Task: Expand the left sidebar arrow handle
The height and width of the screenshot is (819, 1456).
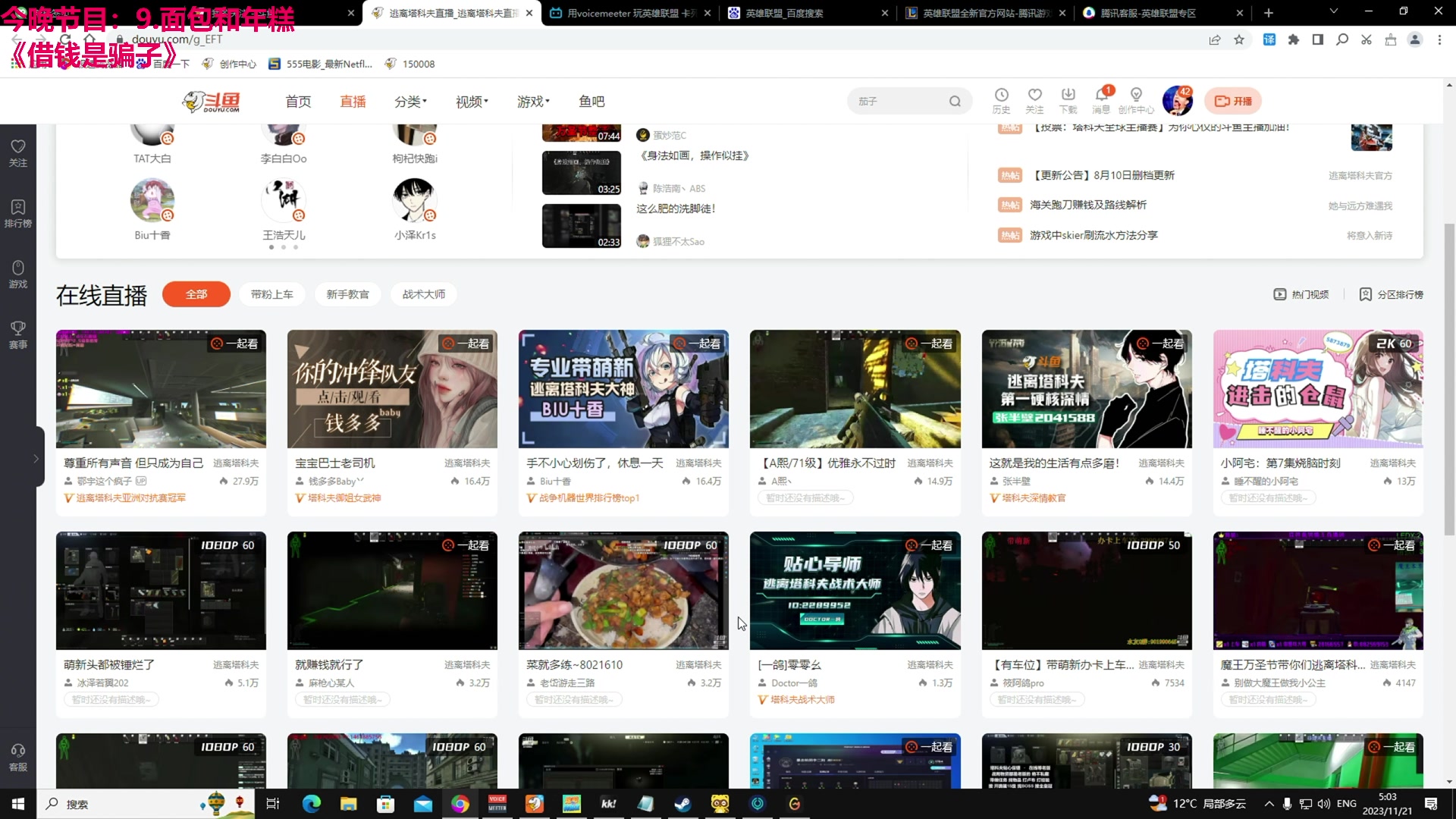Action: [36, 458]
